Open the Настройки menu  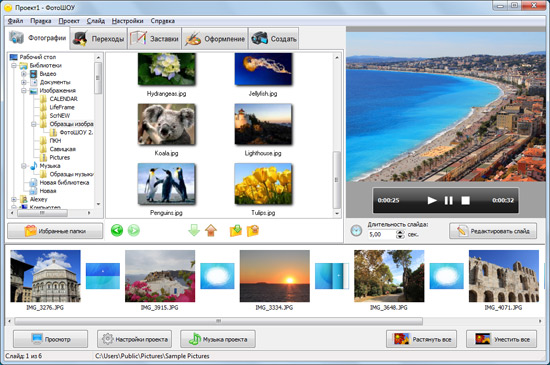127,21
